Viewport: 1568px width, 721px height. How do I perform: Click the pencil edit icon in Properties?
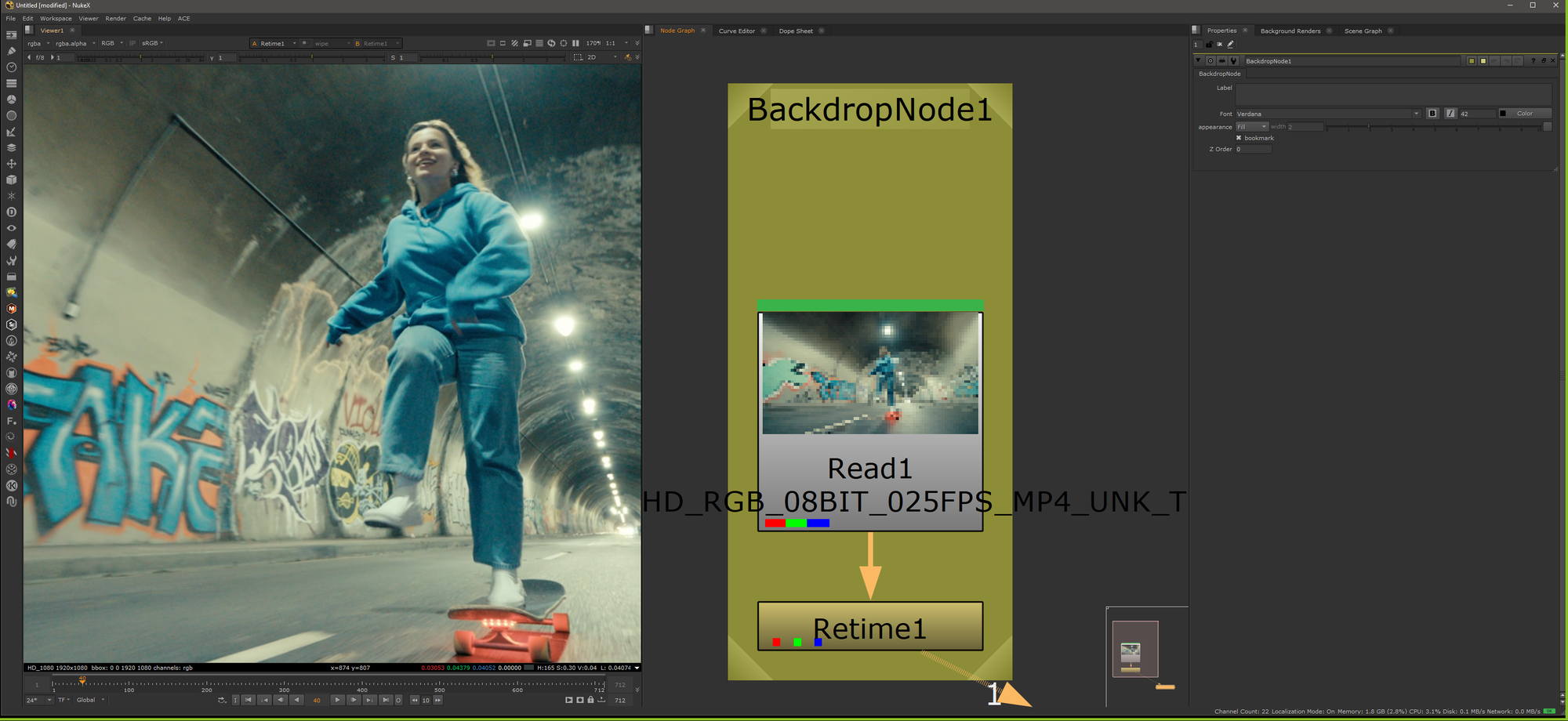pyautogui.click(x=1230, y=45)
